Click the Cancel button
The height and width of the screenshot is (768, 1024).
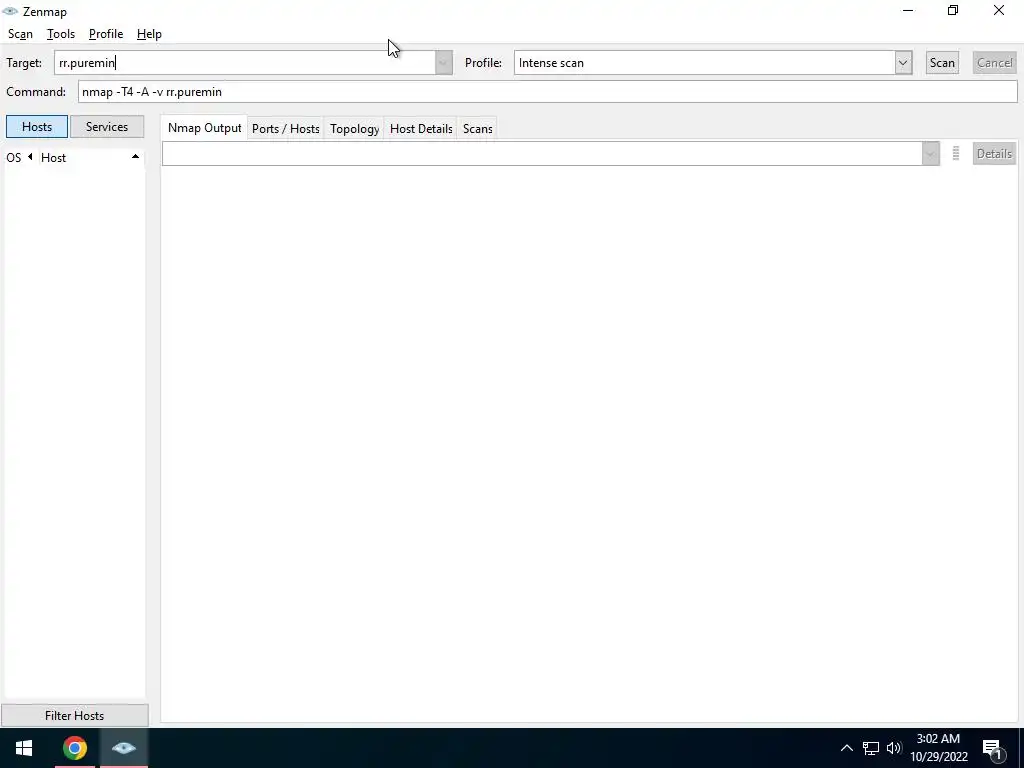click(994, 63)
